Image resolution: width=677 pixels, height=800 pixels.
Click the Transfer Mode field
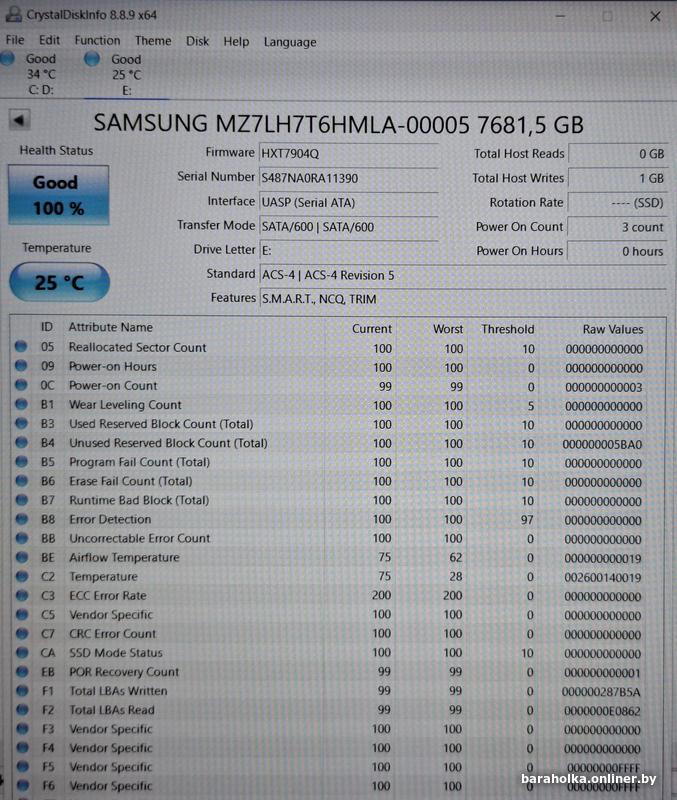[349, 227]
